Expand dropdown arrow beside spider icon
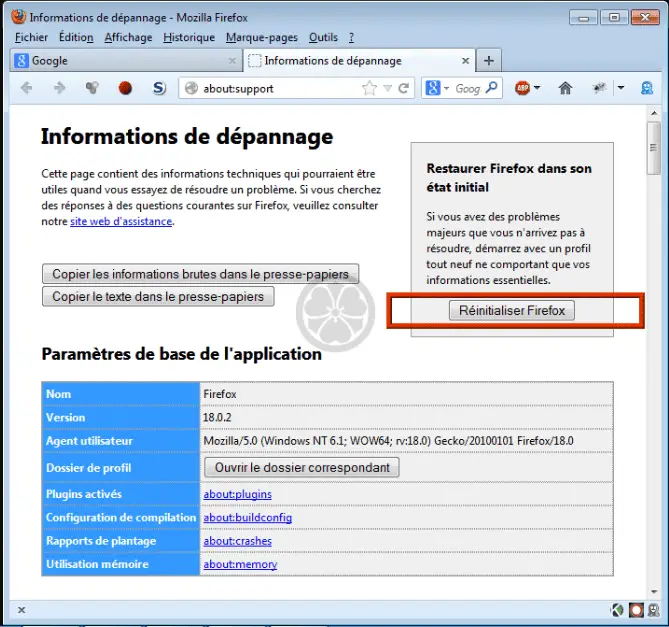The image size is (669, 627). click(621, 88)
